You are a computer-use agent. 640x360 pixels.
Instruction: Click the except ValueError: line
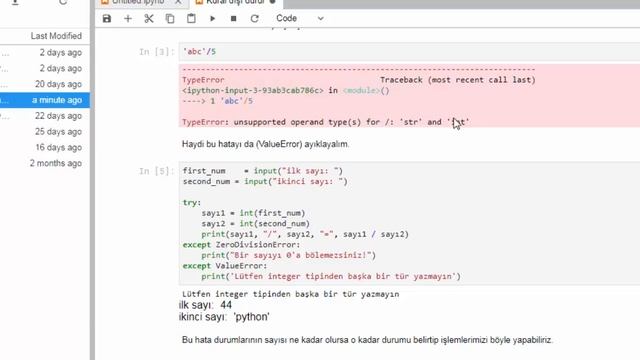point(225,266)
